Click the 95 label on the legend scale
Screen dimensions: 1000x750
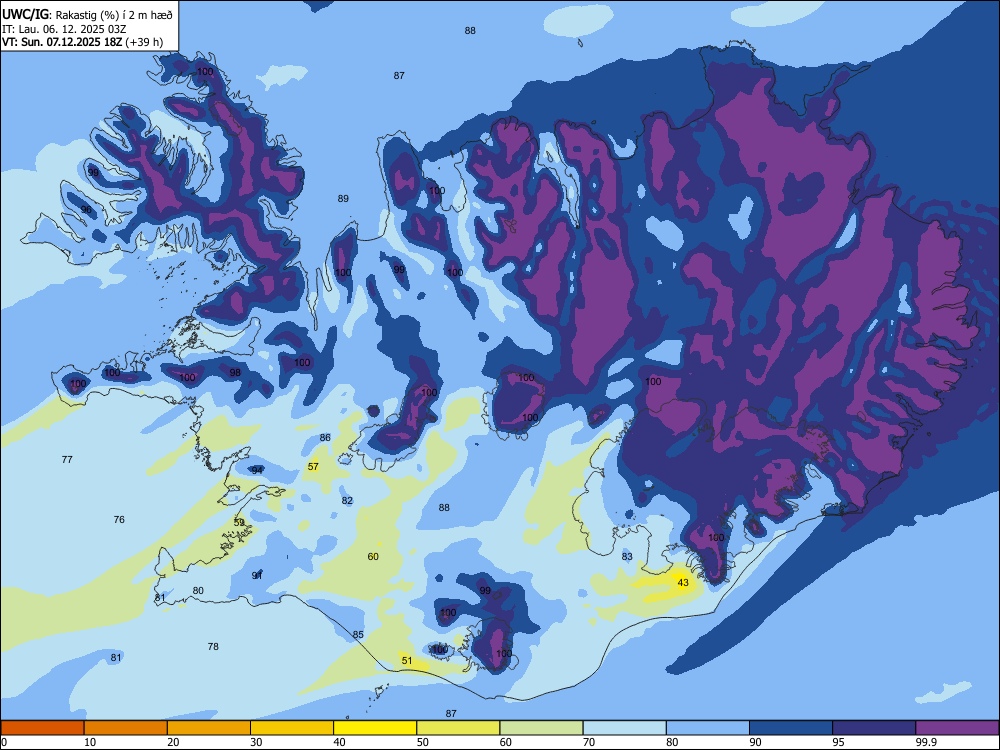tap(838, 742)
